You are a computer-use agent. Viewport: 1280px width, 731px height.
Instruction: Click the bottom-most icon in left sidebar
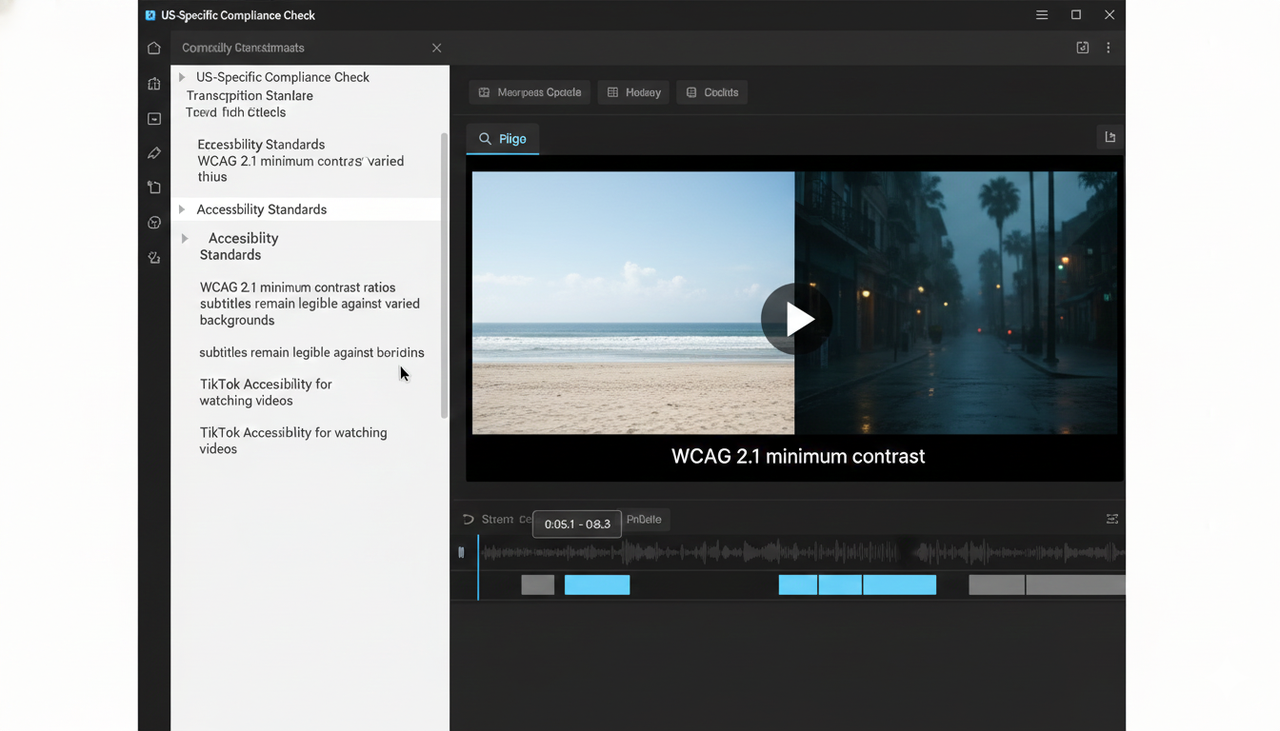point(154,257)
